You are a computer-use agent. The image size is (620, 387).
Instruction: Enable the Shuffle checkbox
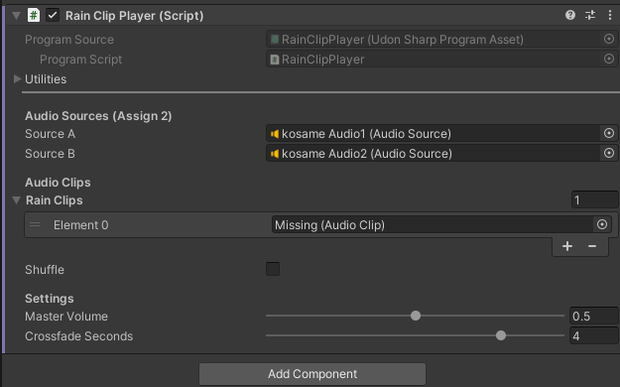click(273, 269)
